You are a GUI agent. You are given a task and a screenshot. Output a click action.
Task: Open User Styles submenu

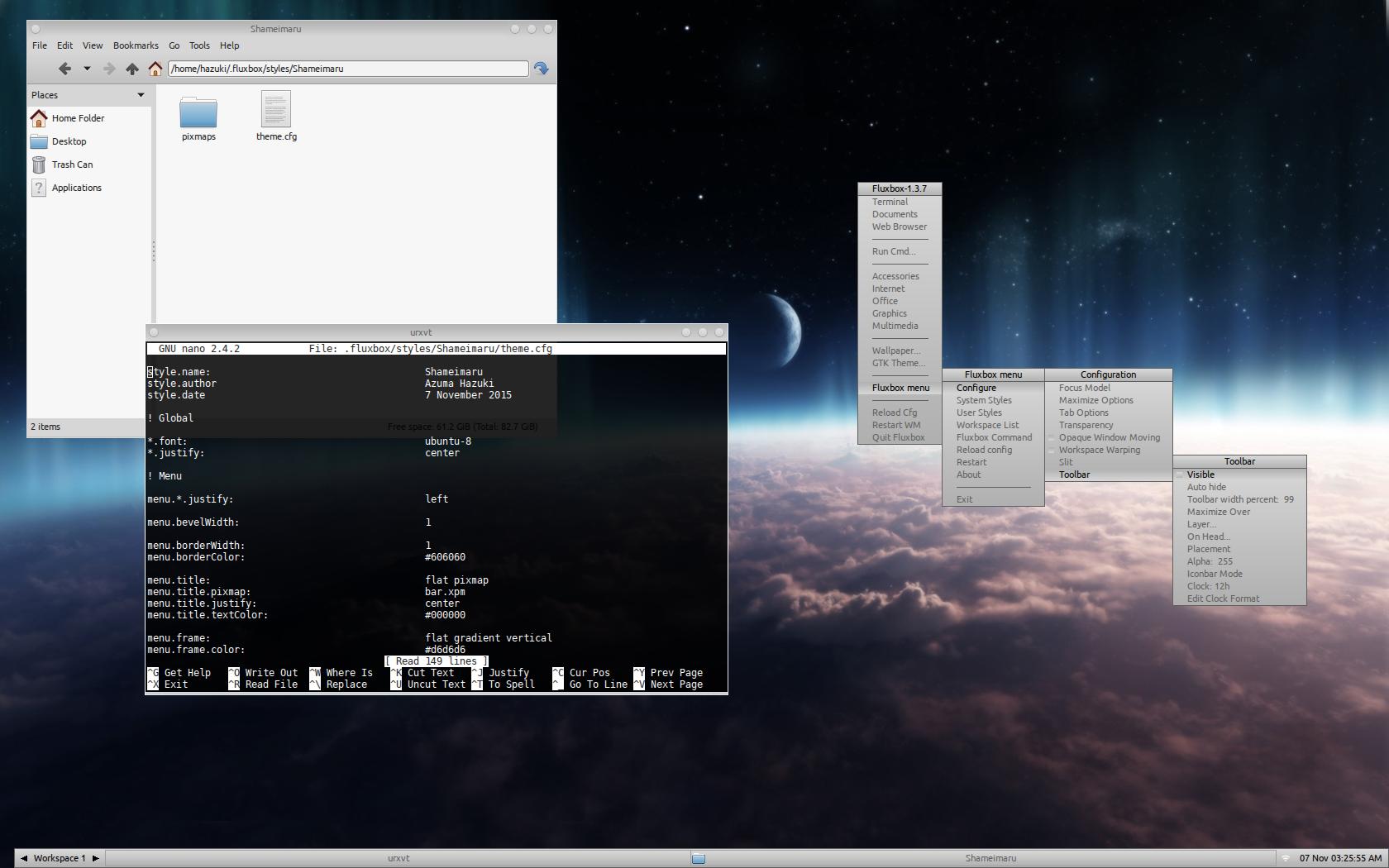point(993,413)
